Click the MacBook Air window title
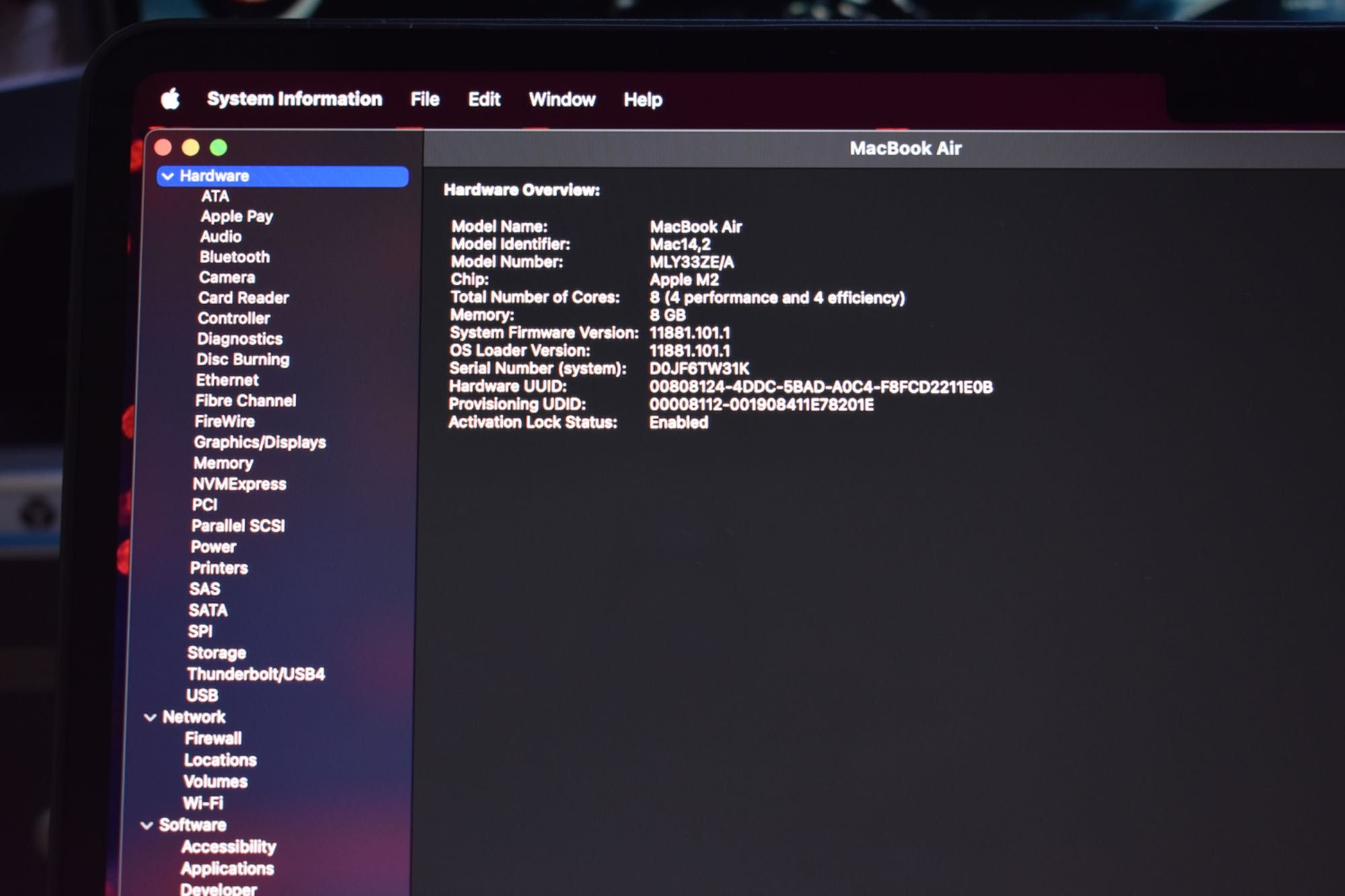The image size is (1345, 896). (905, 149)
